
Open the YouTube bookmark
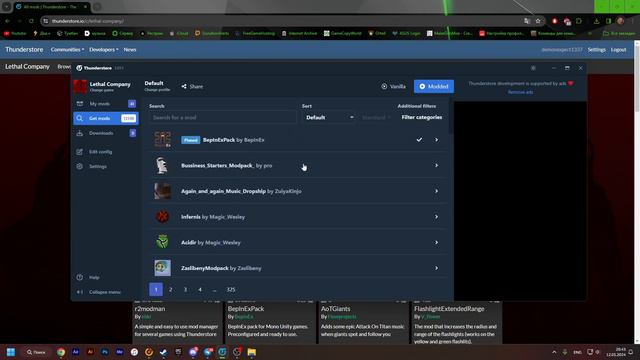[x=15, y=33]
